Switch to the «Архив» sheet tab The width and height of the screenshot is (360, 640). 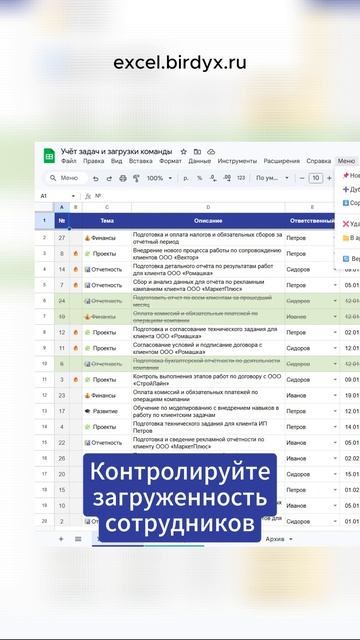[279, 539]
